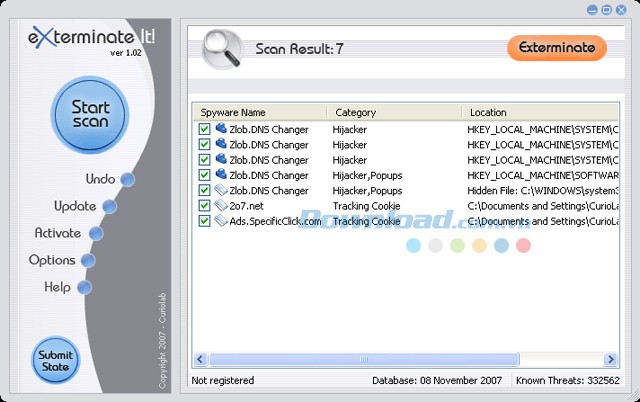Open the Help menu item
The height and width of the screenshot is (402, 640).
pos(57,288)
